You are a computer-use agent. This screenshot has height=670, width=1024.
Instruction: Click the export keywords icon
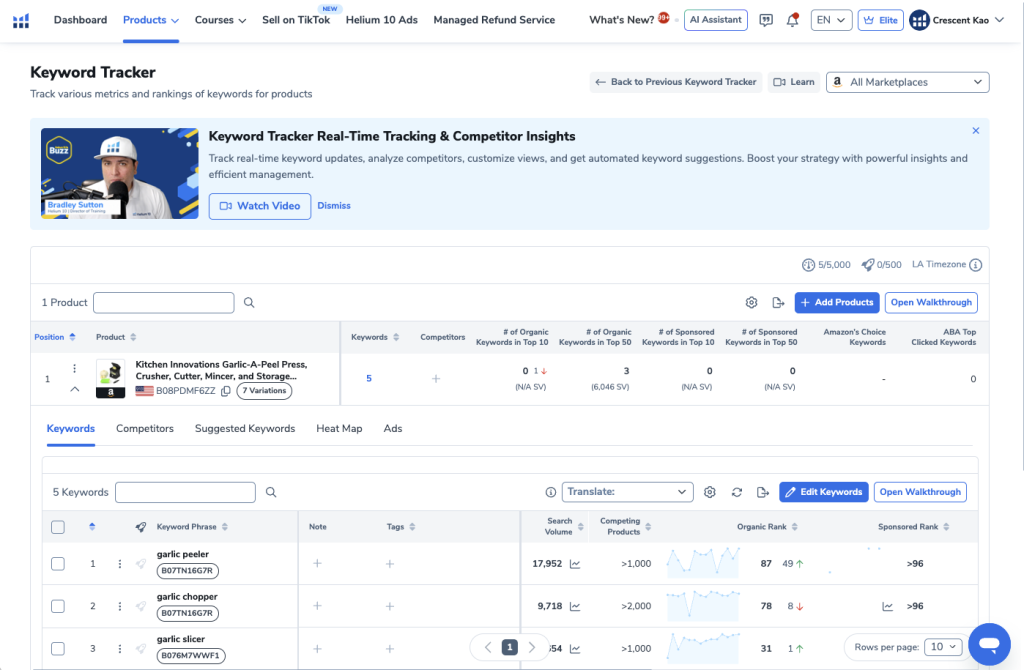coord(762,492)
